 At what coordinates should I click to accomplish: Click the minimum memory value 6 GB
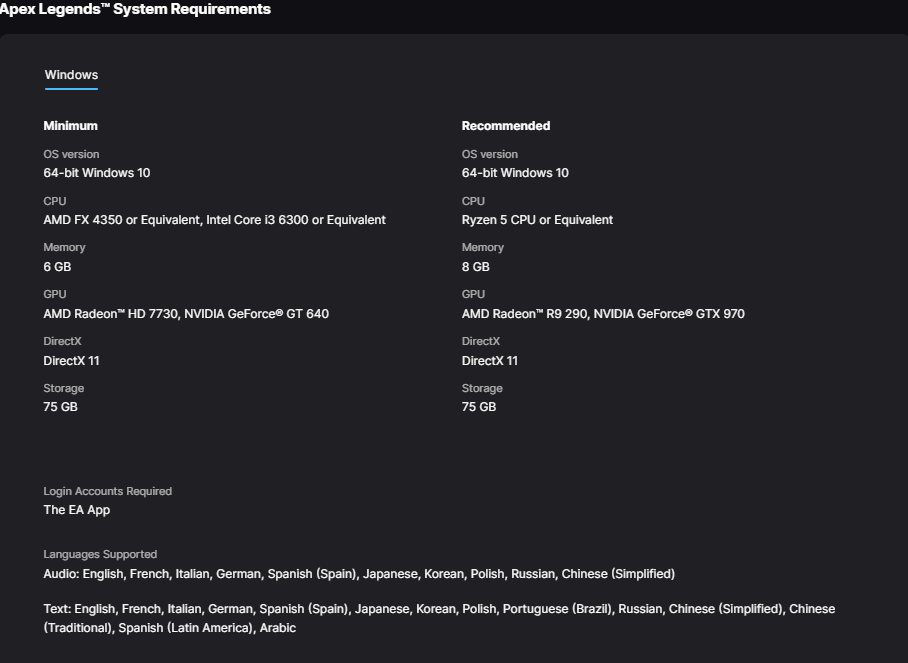(57, 267)
